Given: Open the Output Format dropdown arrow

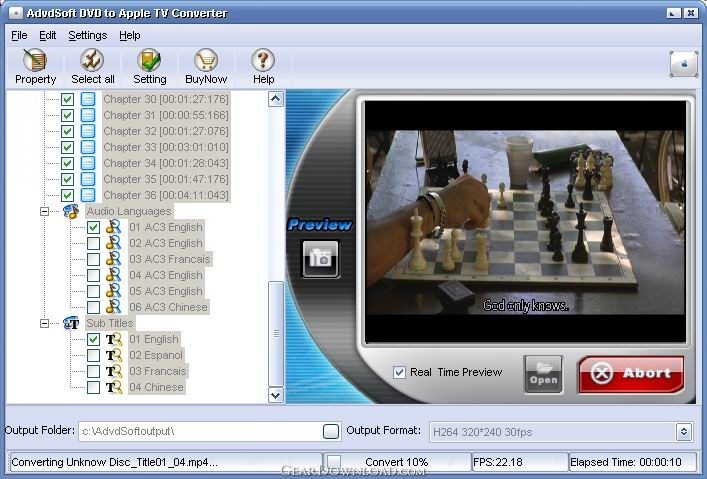Looking at the screenshot, I should pyautogui.click(x=684, y=432).
